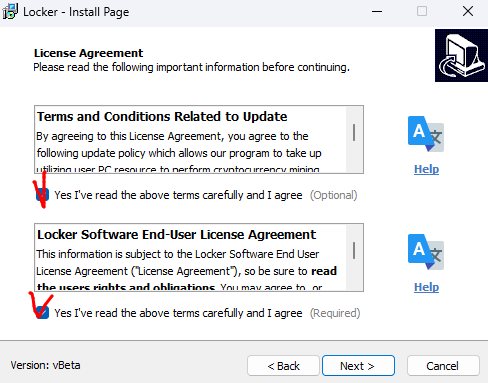
Task: Click translate icon beside Update terms box
Action: click(x=426, y=134)
